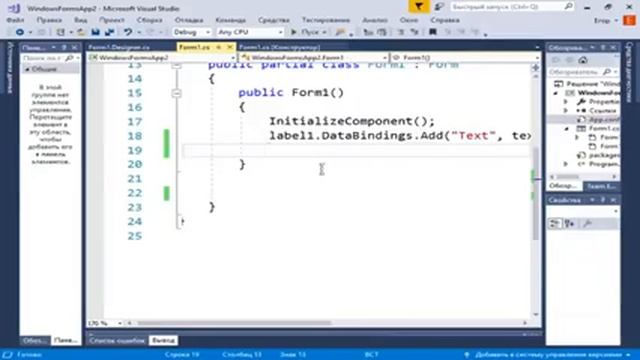The height and width of the screenshot is (360, 640).
Task: Click the Open File folder icon
Action: (81, 32)
